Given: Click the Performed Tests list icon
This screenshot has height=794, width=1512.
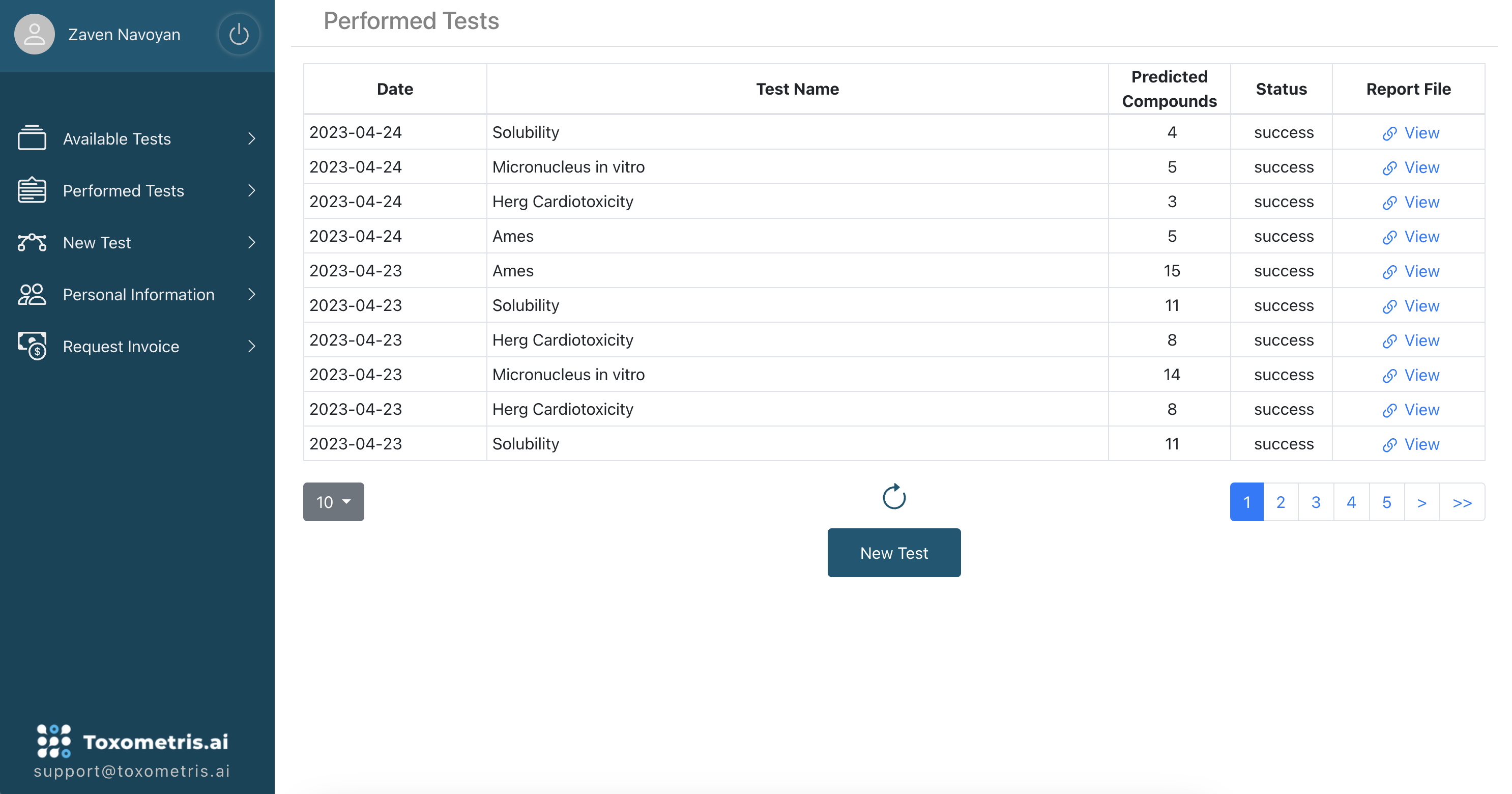Looking at the screenshot, I should (x=32, y=190).
